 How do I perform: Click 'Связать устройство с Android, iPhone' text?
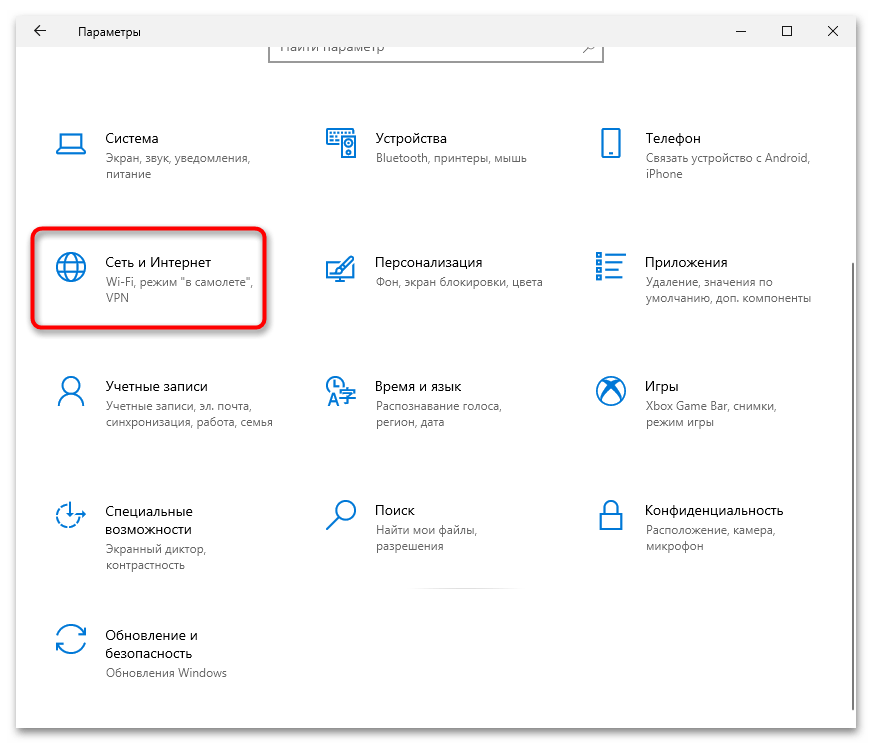point(727,166)
